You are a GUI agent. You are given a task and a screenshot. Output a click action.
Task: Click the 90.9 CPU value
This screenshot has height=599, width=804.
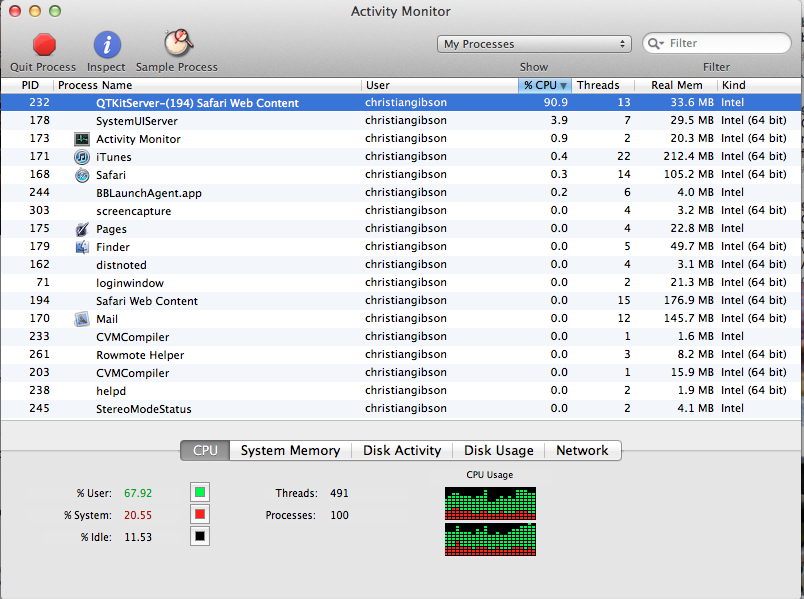[556, 103]
